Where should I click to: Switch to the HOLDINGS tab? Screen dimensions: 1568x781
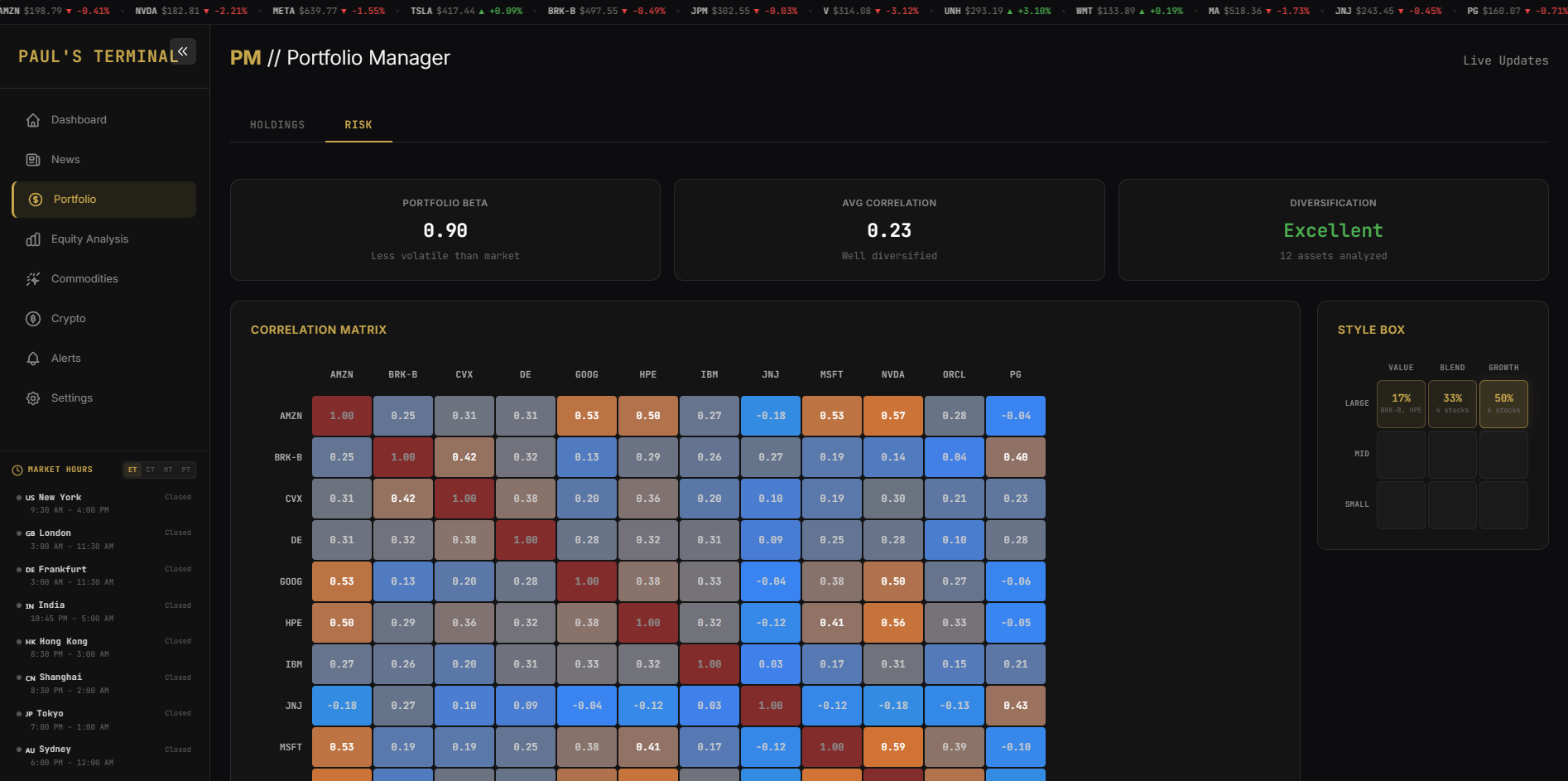(277, 124)
